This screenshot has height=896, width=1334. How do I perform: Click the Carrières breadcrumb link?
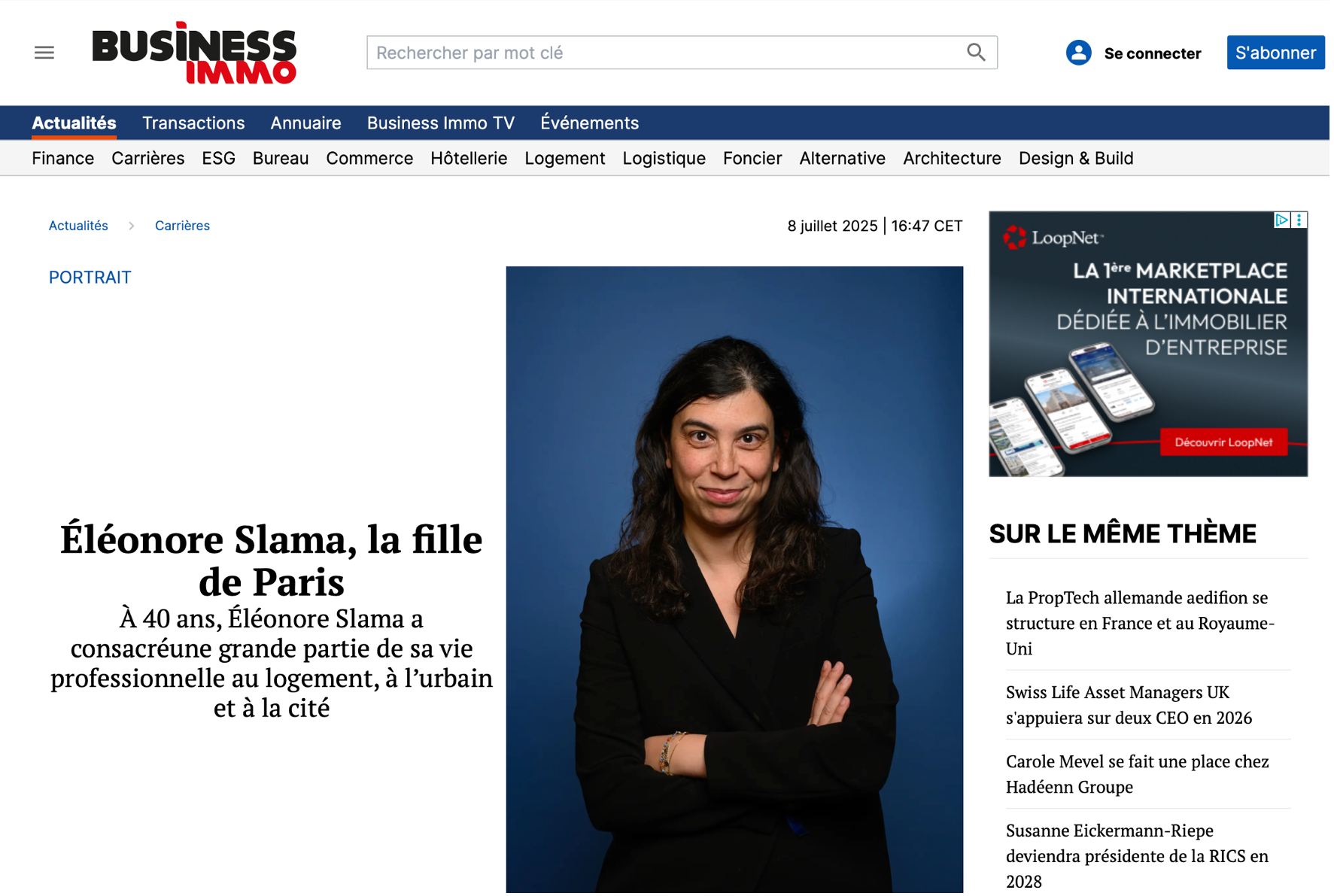click(183, 226)
